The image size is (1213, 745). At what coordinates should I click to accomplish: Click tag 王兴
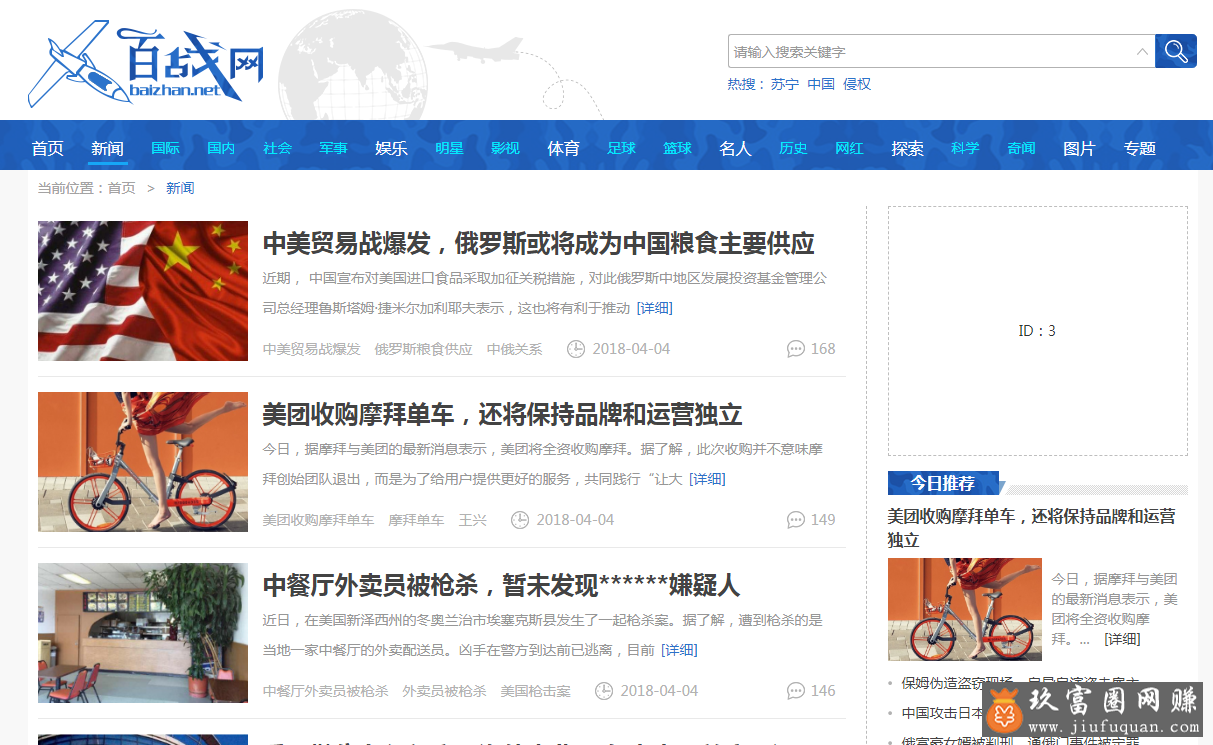[x=473, y=520]
